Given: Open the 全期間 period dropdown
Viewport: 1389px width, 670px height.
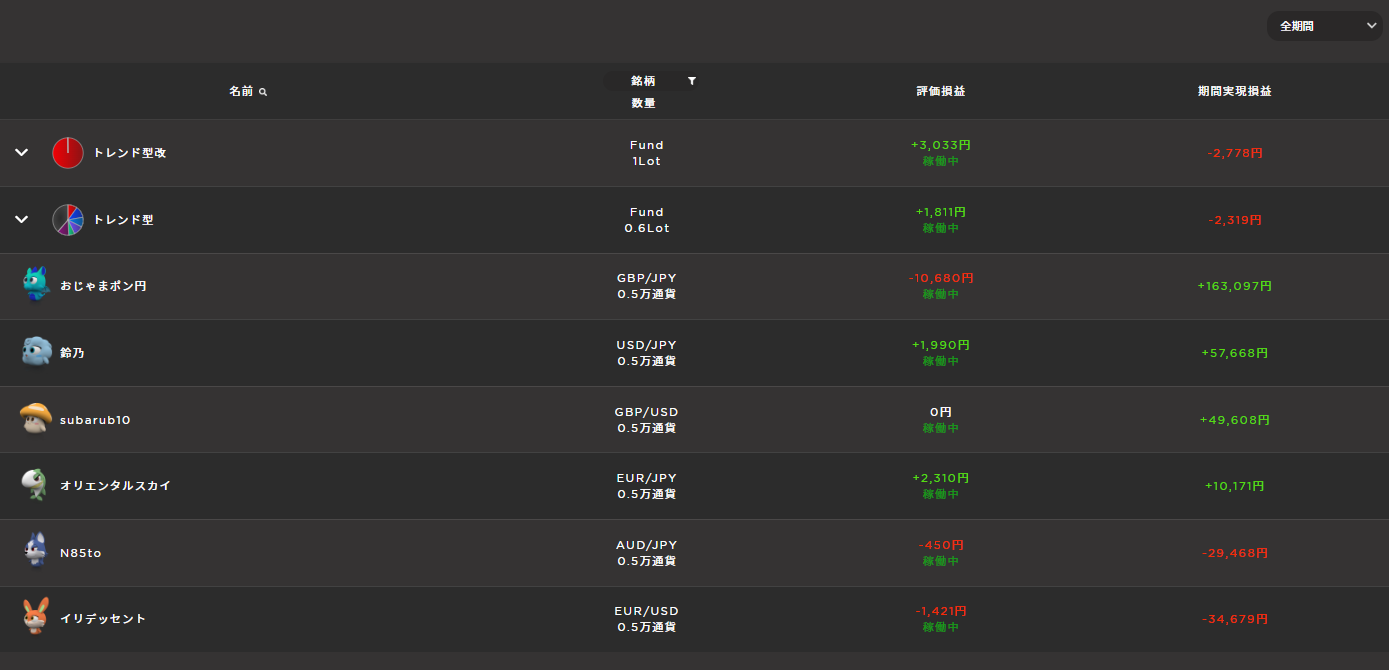Looking at the screenshot, I should [1324, 26].
